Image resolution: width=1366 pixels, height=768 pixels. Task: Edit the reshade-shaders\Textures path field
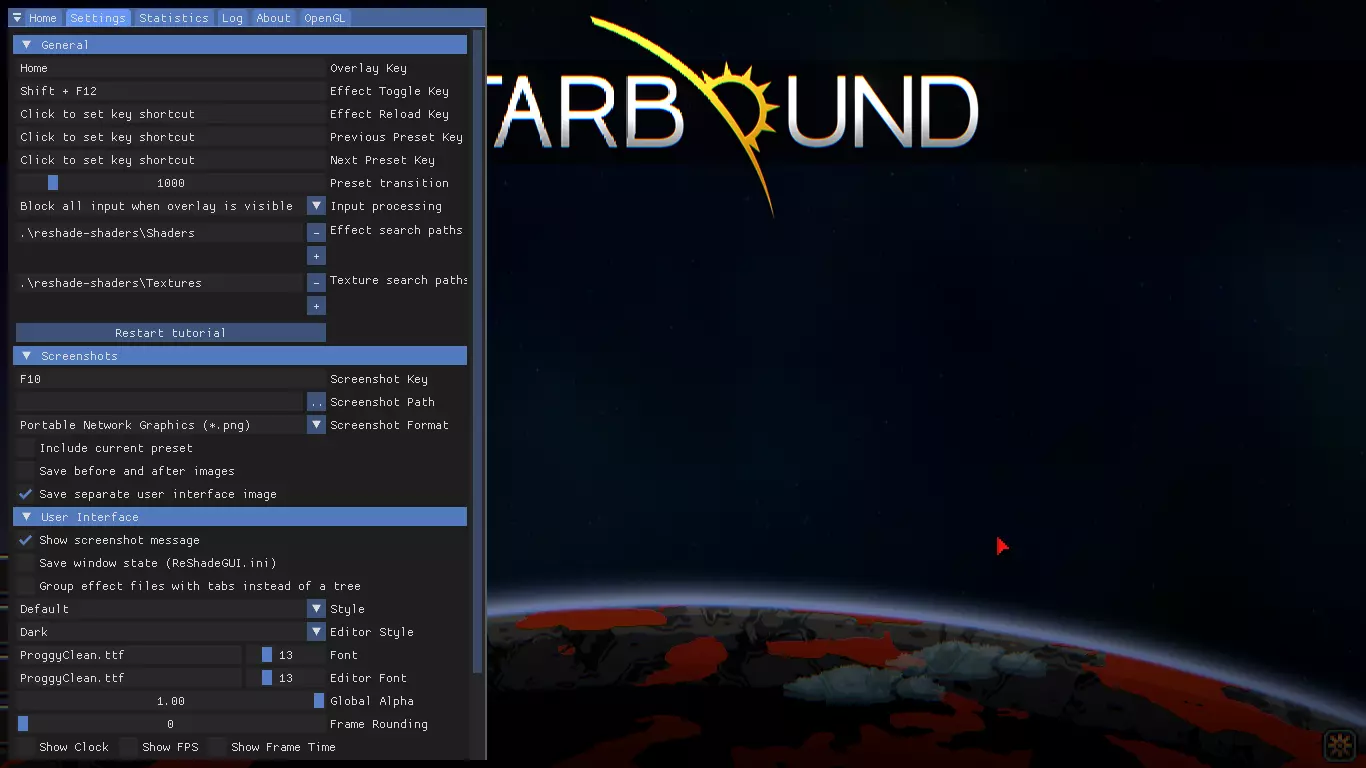click(x=159, y=283)
